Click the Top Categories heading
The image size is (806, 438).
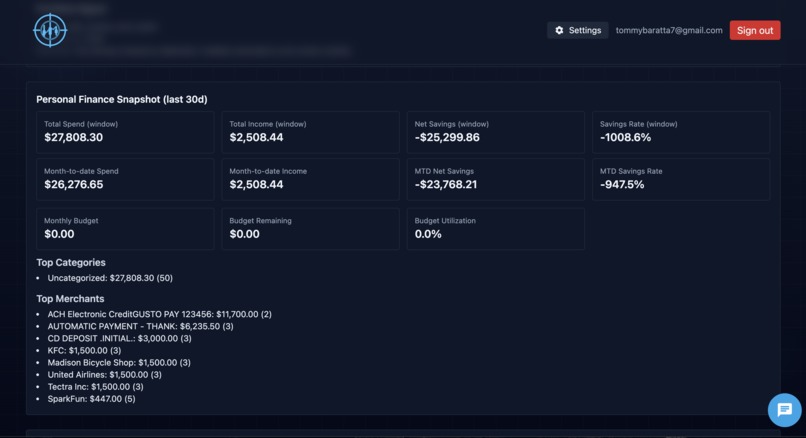[x=71, y=262]
